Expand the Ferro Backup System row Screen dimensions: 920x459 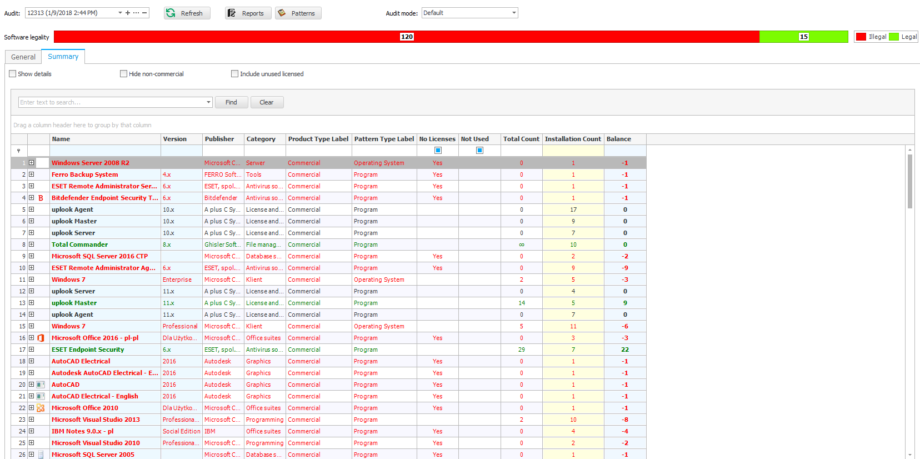[x=32, y=174]
